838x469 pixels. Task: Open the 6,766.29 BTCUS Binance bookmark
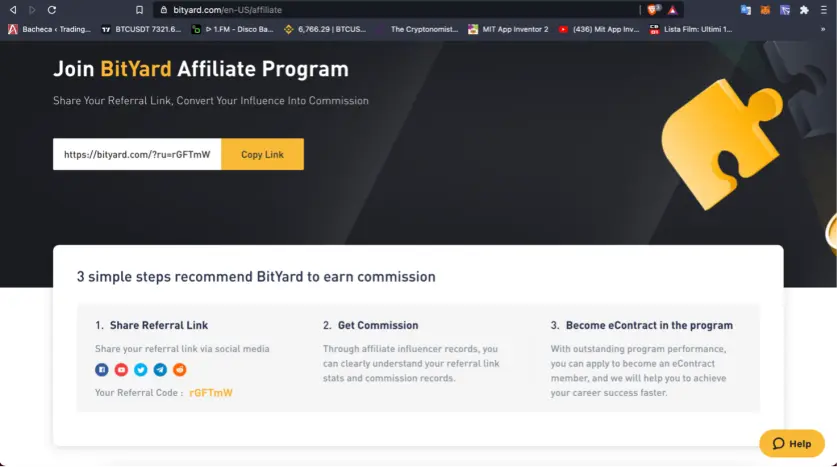point(325,29)
